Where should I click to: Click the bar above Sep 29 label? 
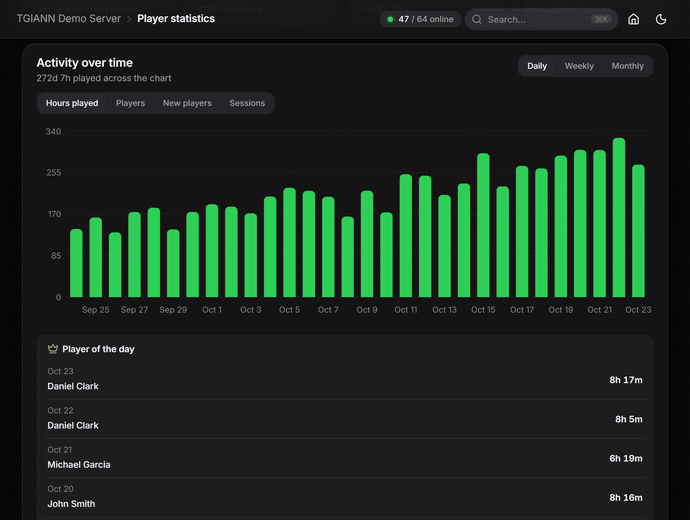[x=173, y=263]
